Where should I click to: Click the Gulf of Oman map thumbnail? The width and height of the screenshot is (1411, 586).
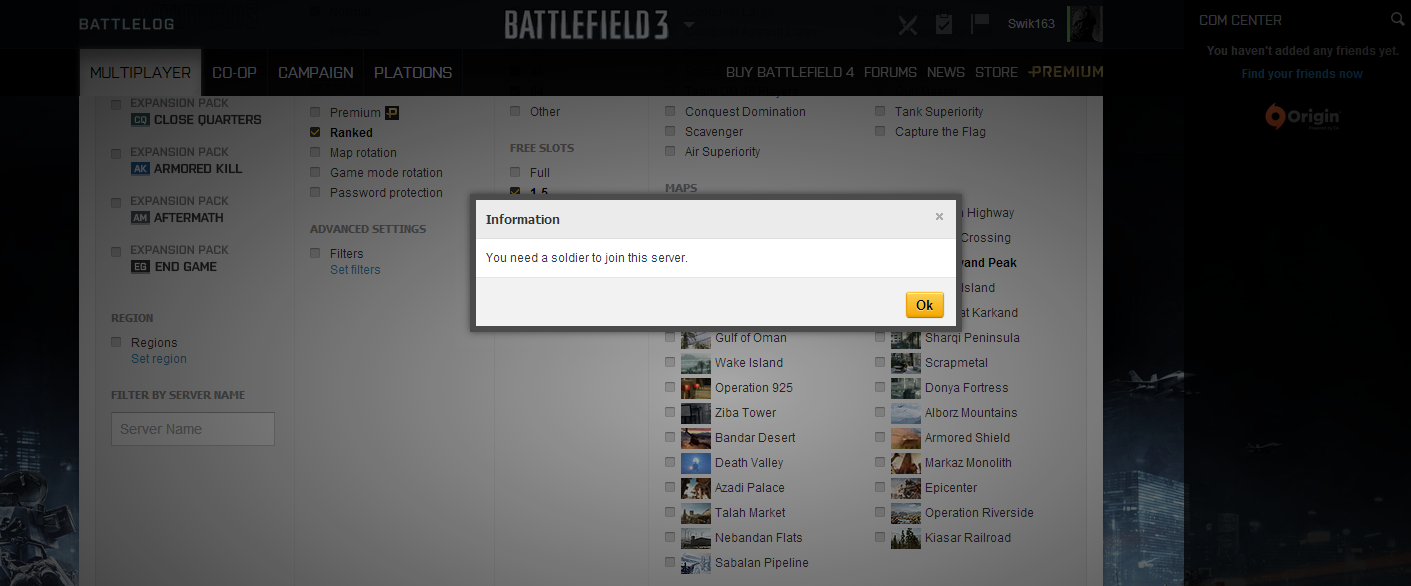pos(696,338)
